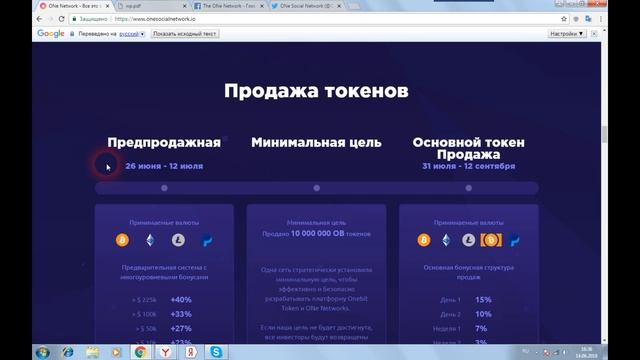The image size is (640, 360).
Task: Open a new browser tab
Action: [354, 6]
